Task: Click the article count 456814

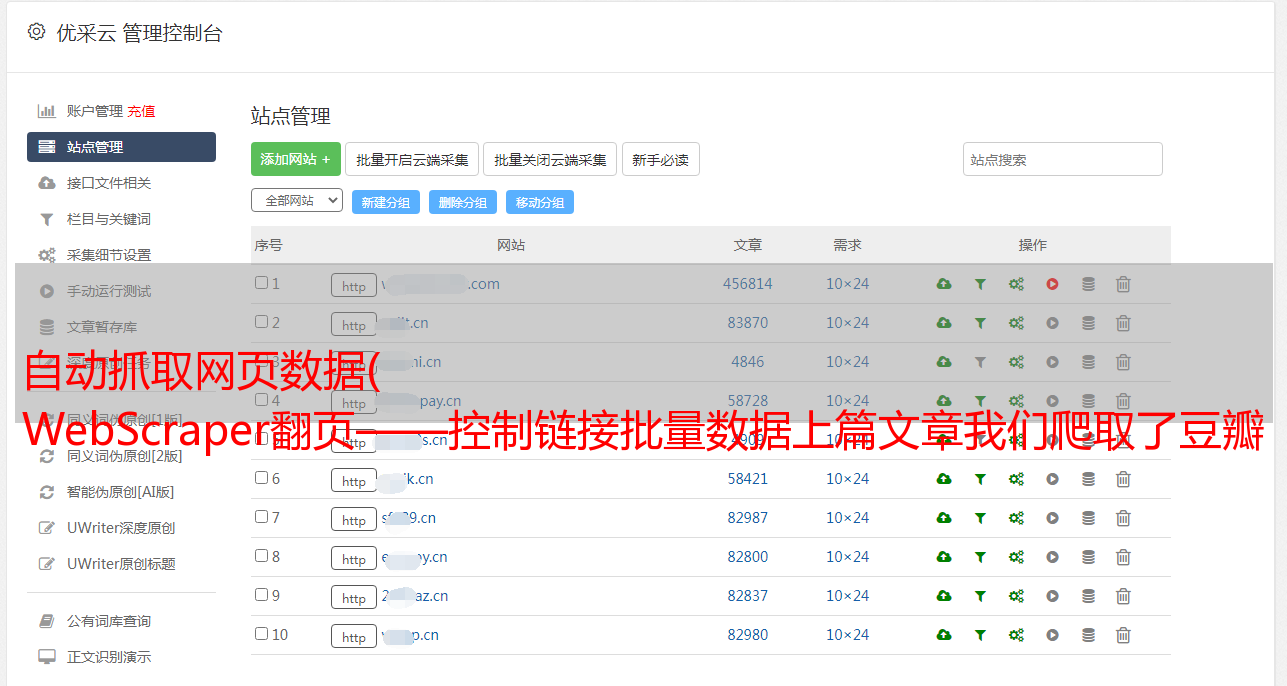Action: click(748, 284)
